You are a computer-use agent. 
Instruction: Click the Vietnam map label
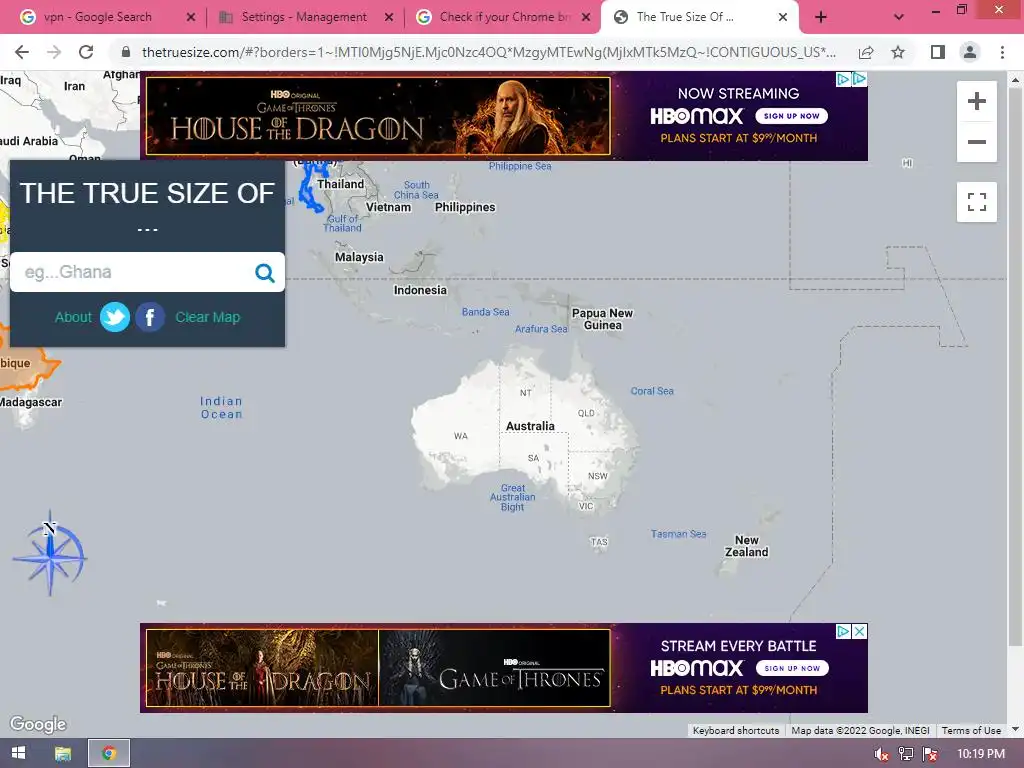(389, 208)
